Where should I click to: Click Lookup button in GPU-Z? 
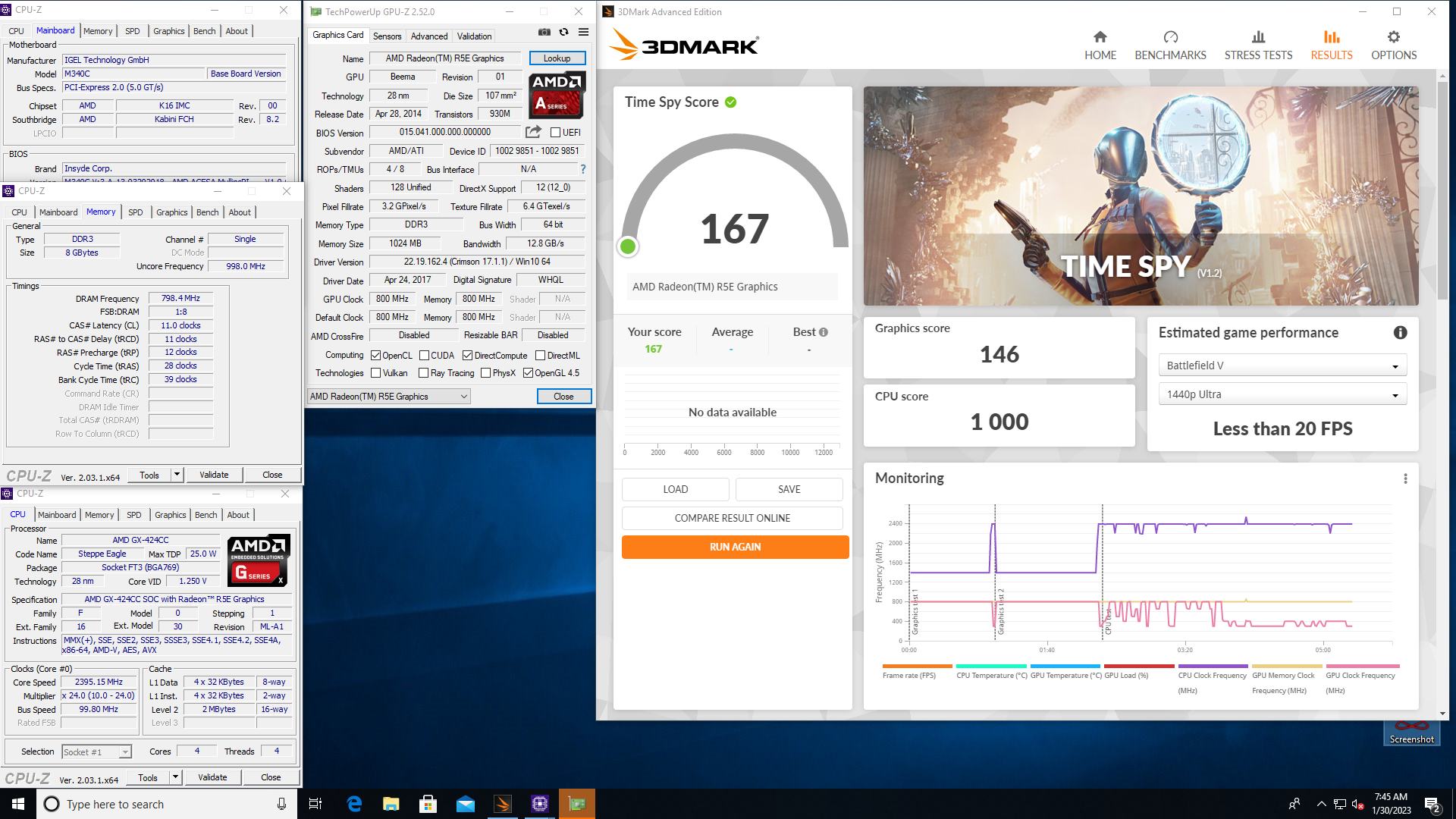pos(557,58)
